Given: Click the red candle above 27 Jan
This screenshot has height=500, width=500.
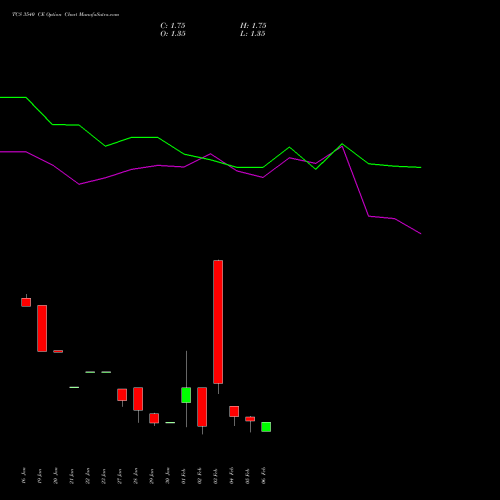Looking at the screenshot, I should (x=122, y=395).
